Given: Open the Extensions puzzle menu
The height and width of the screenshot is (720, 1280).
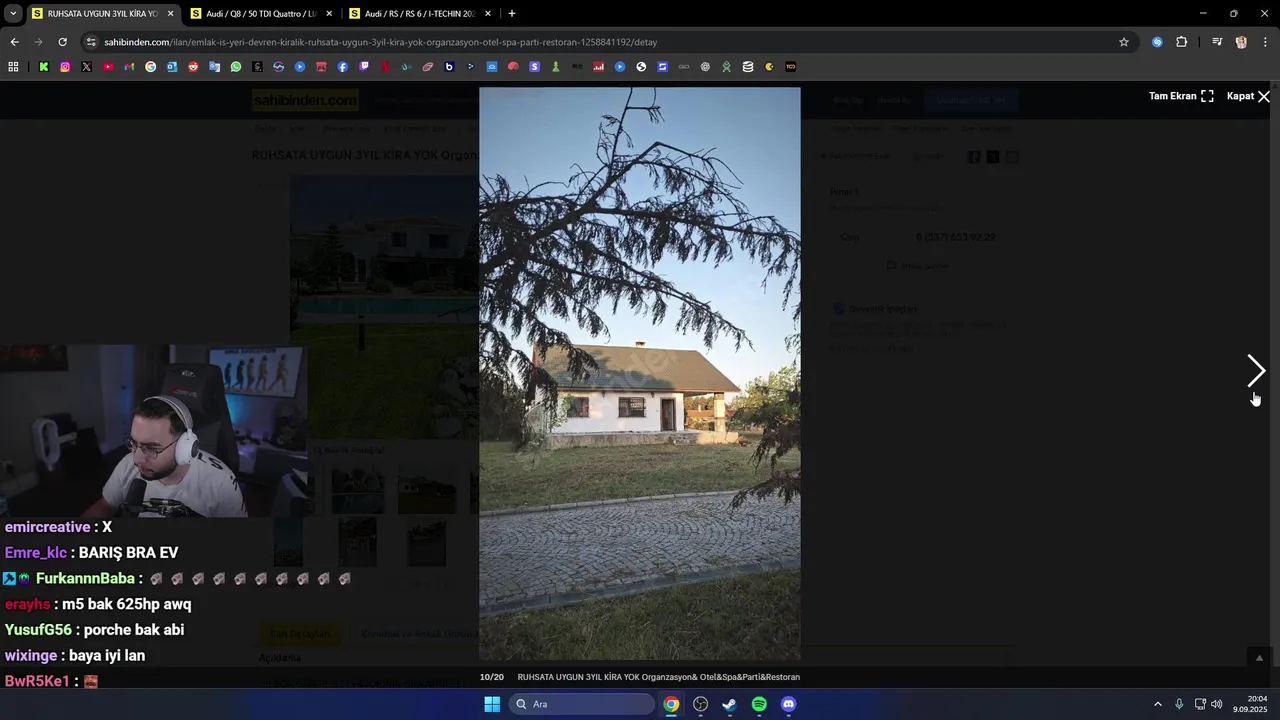Looking at the screenshot, I should [1182, 42].
